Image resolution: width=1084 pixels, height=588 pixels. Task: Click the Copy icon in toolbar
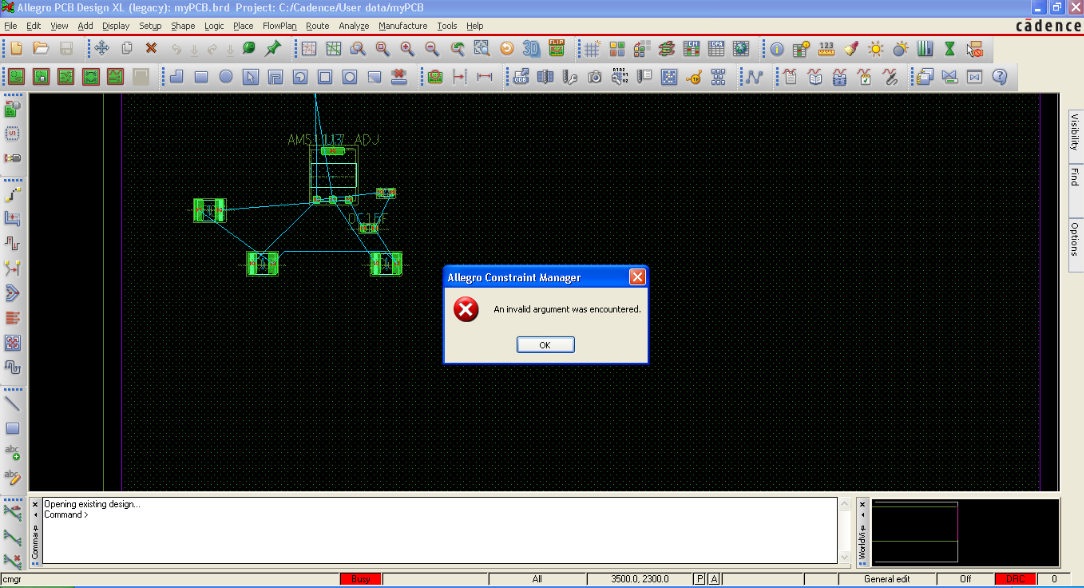pos(127,48)
